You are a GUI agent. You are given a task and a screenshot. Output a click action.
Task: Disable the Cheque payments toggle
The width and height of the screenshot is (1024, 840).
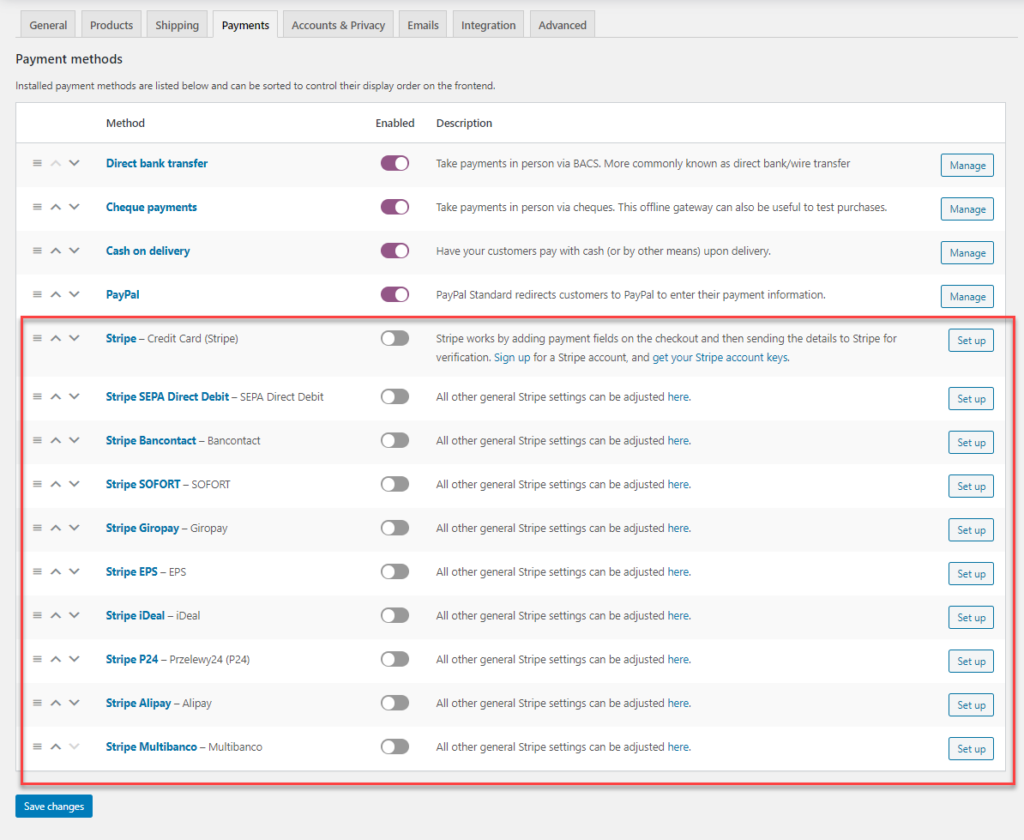coord(395,207)
